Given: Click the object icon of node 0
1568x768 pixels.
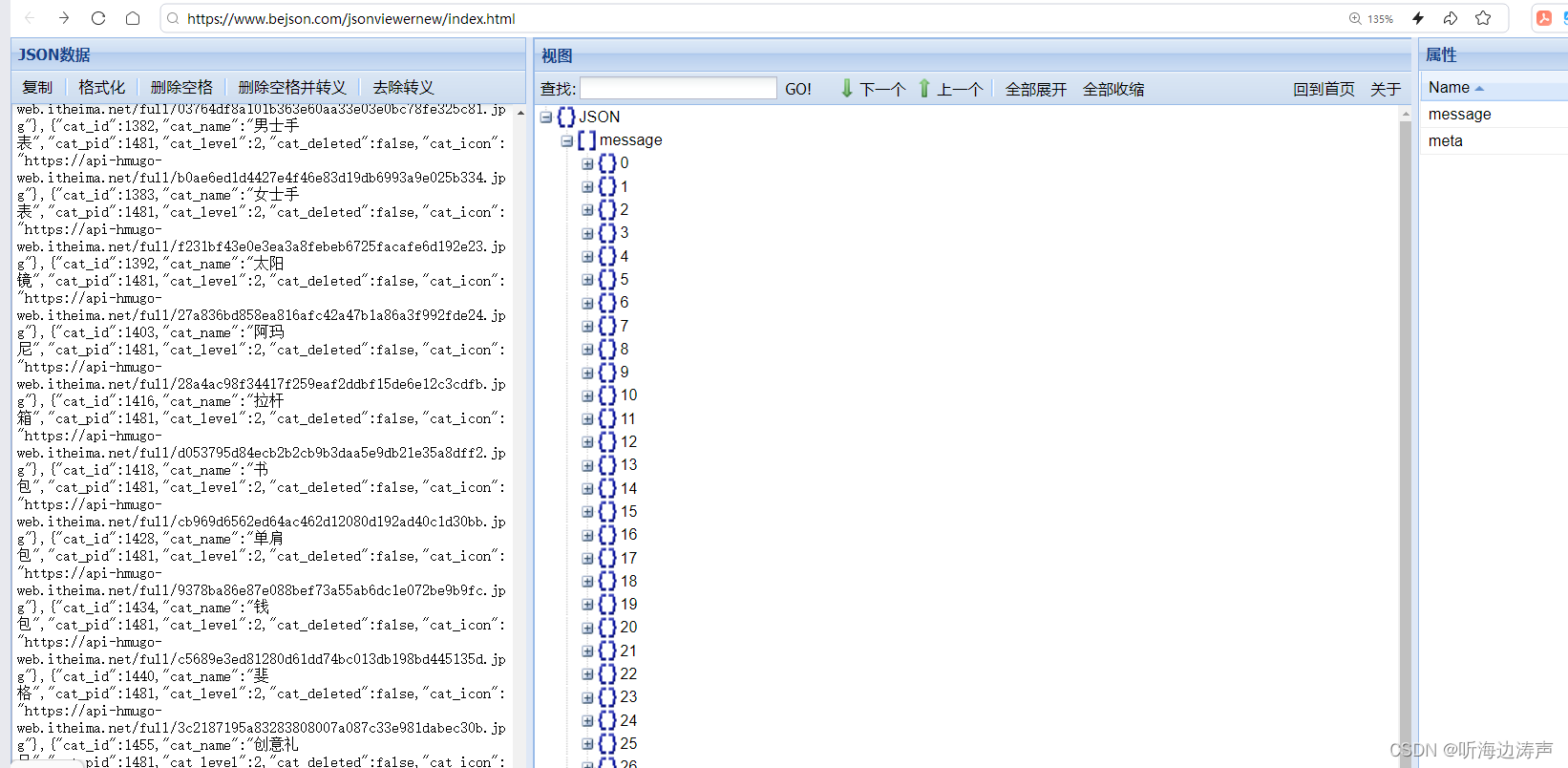Looking at the screenshot, I should click(x=607, y=163).
